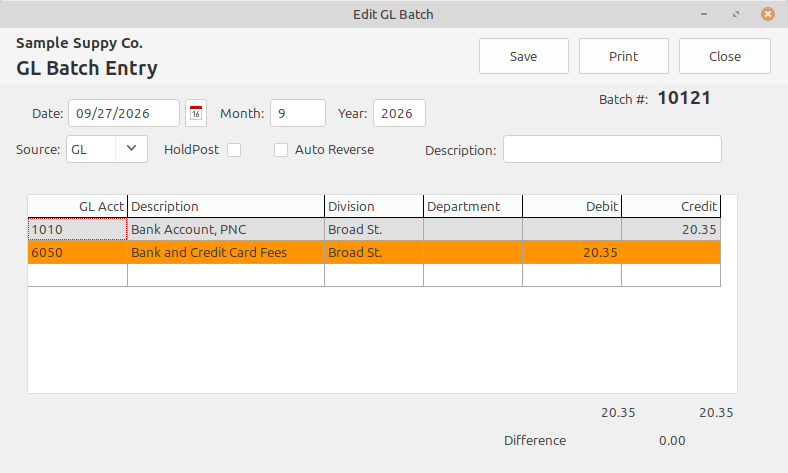788x473 pixels.
Task: Click the empty Department cell in row 6050
Action: click(x=473, y=252)
